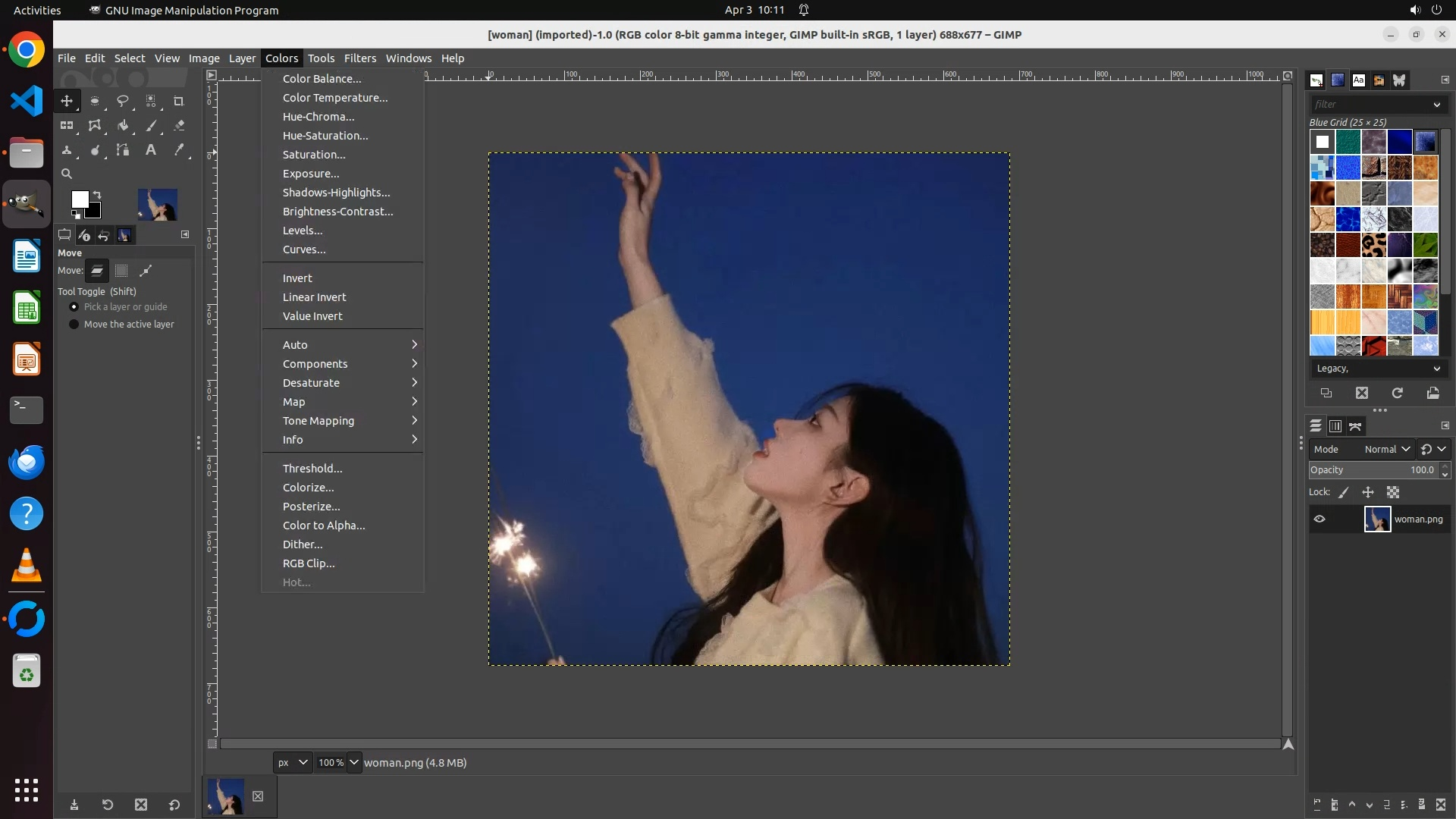Swap foreground and background colors
Viewport: 1456px width, 819px height.
click(97, 195)
